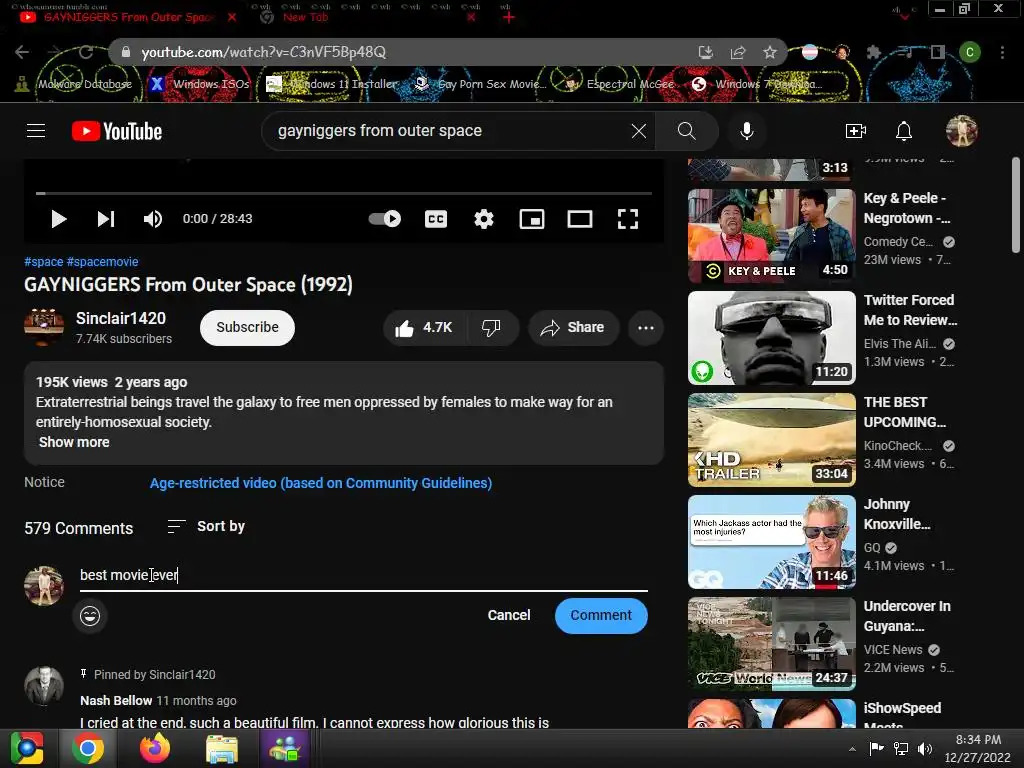The width and height of the screenshot is (1024, 768).
Task: Enable theater mode view
Action: tap(580, 219)
